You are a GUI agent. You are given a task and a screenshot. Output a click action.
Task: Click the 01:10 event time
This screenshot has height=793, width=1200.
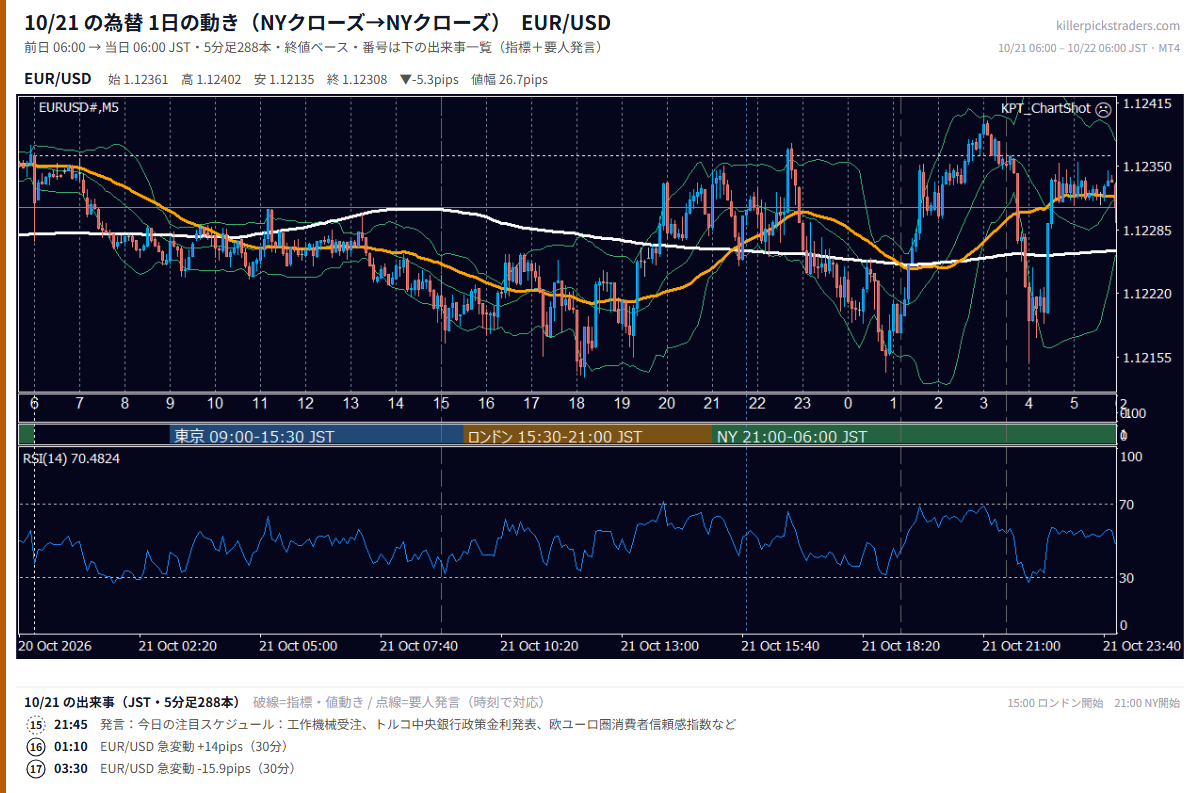[71, 747]
